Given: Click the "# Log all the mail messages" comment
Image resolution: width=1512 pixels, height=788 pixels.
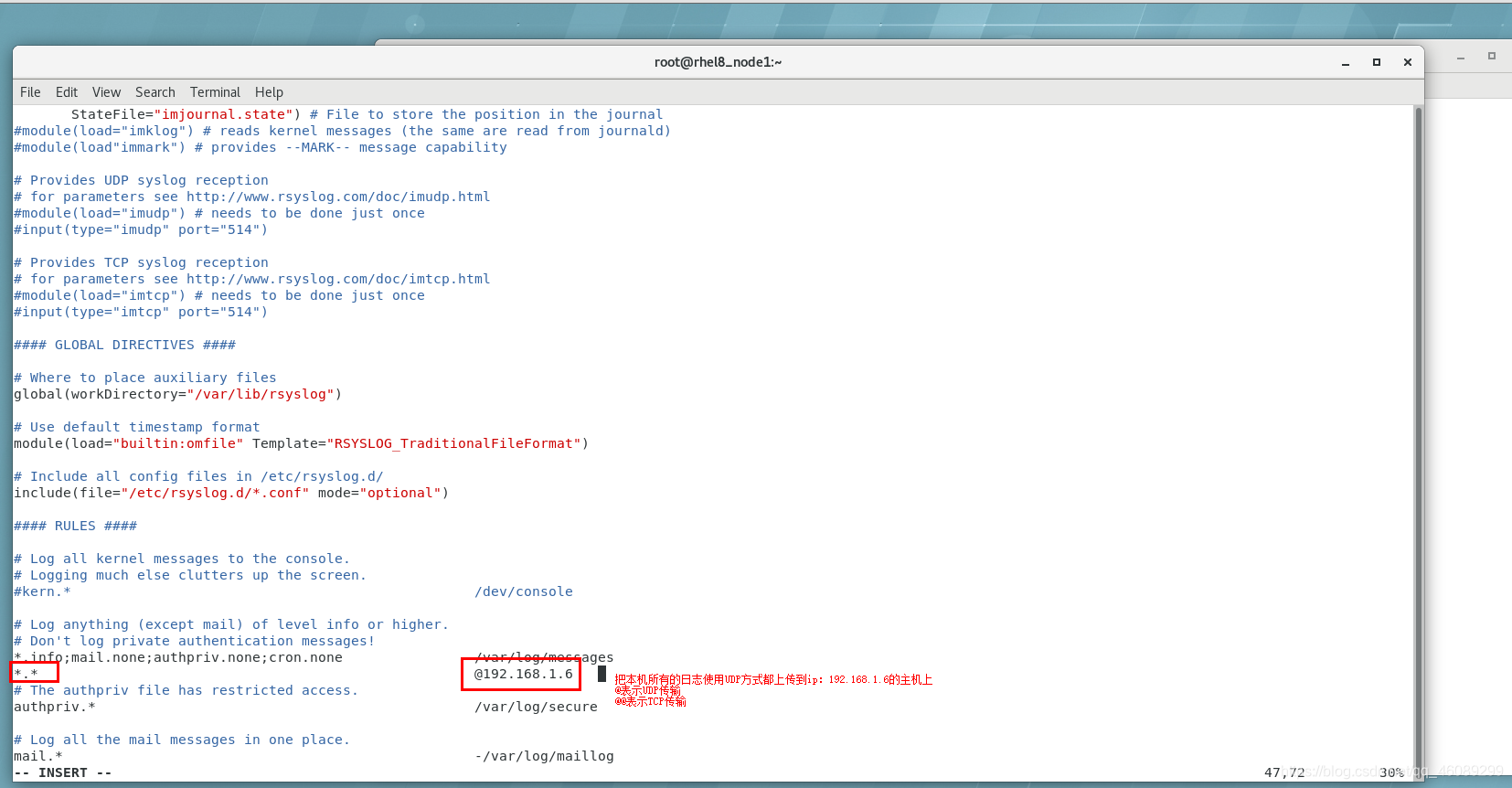Looking at the screenshot, I should 182,740.
